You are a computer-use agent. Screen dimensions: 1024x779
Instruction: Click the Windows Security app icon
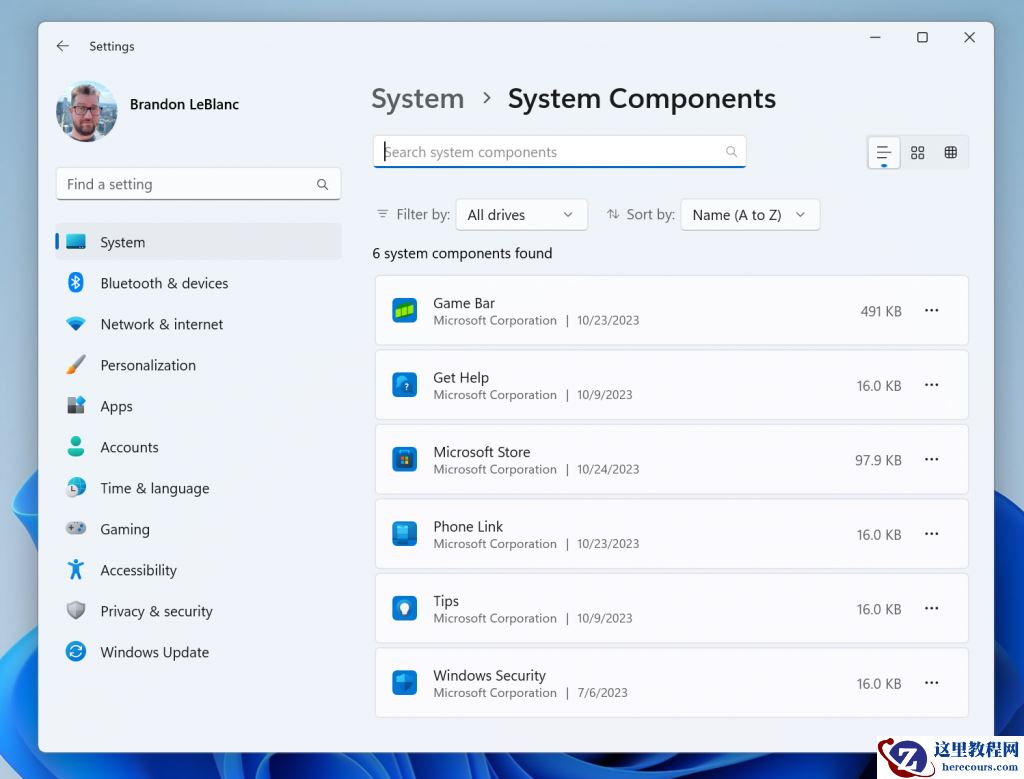click(404, 683)
